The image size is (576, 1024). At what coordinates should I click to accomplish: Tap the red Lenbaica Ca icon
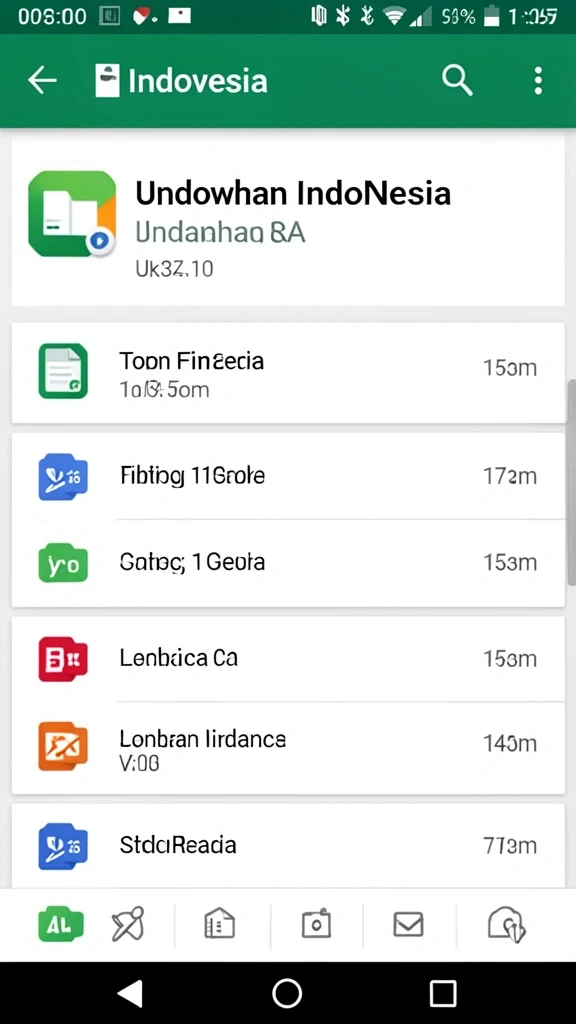[x=63, y=659]
